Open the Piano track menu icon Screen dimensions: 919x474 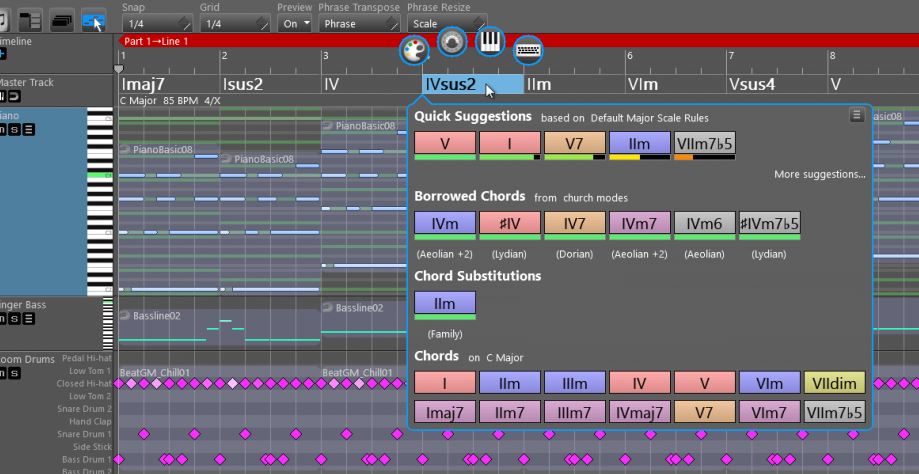click(29, 129)
